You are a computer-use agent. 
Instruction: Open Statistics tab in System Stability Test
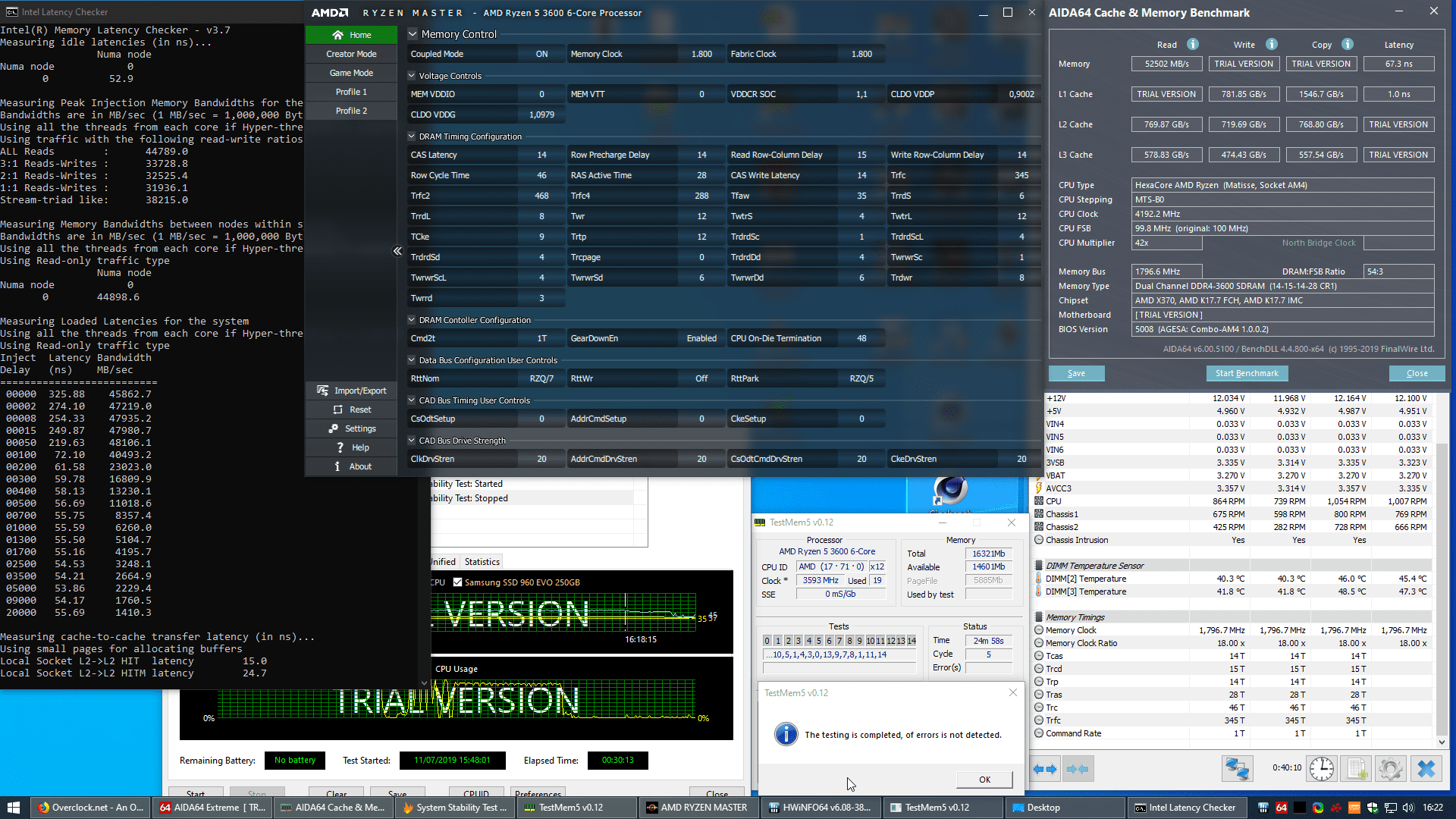(x=482, y=562)
